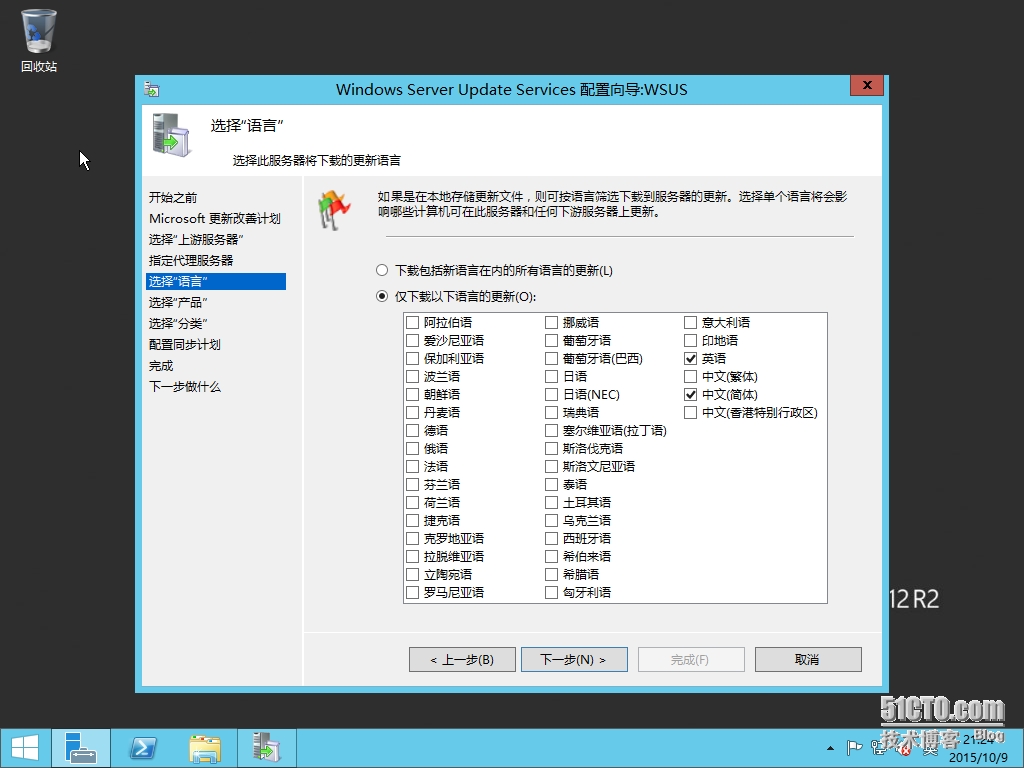Check the 阿拉伯语 language box
This screenshot has height=768, width=1024.
(412, 323)
